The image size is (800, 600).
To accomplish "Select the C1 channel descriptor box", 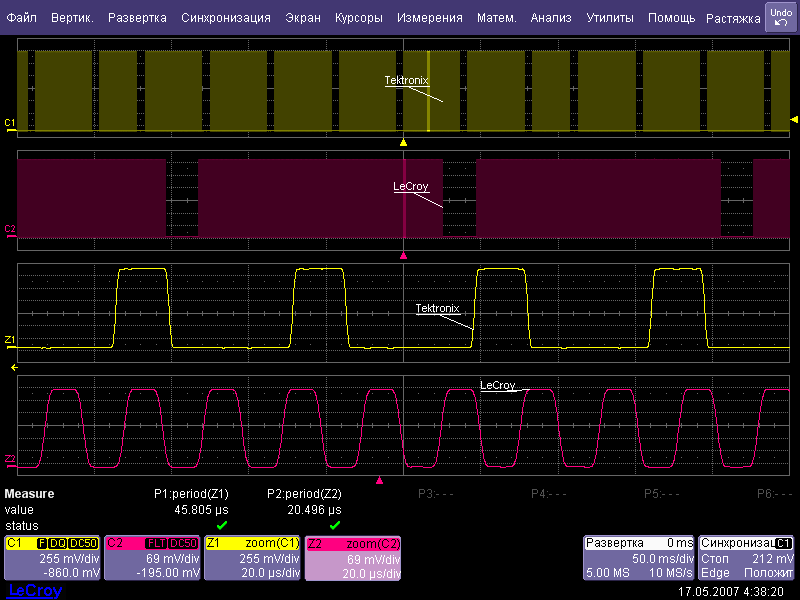I will click(53, 558).
